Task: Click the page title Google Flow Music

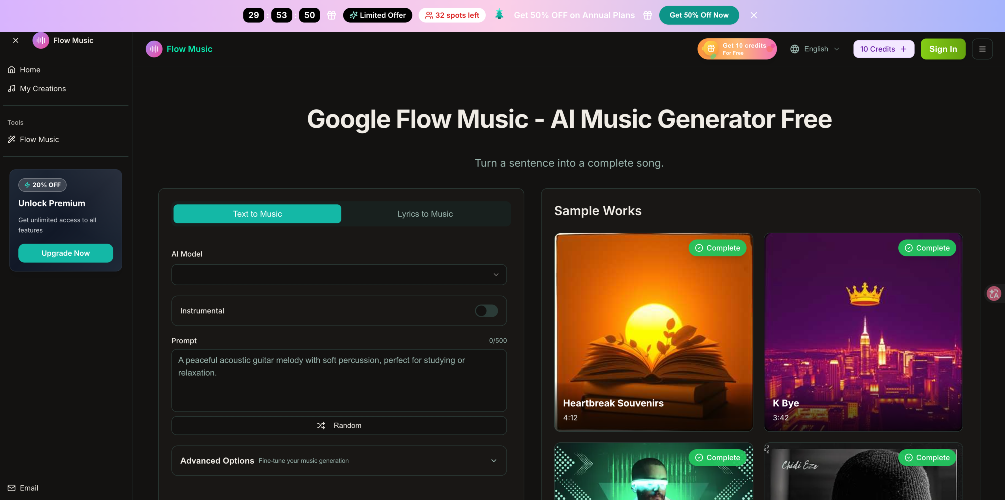Action: 569,119
